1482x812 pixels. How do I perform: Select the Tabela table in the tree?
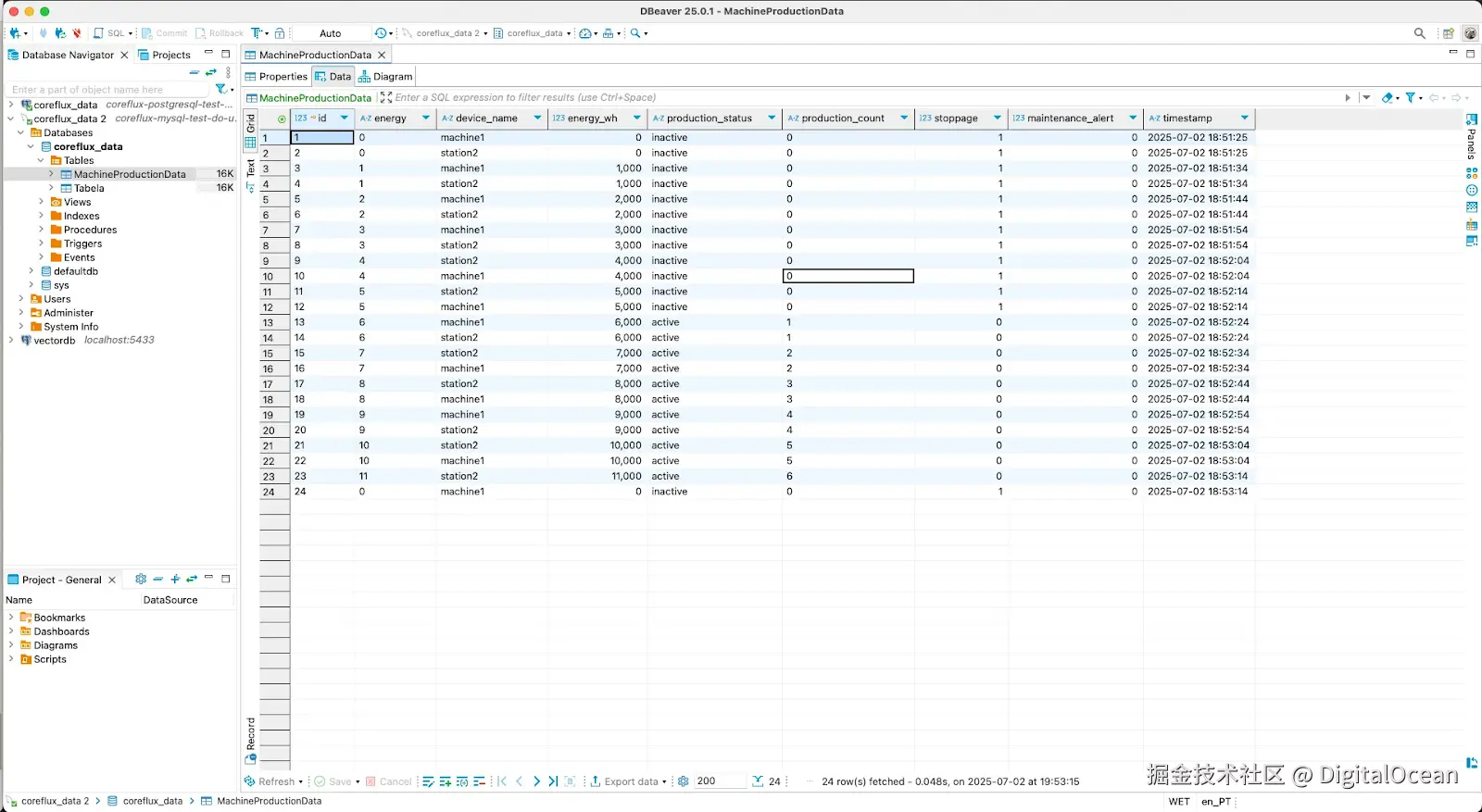89,188
